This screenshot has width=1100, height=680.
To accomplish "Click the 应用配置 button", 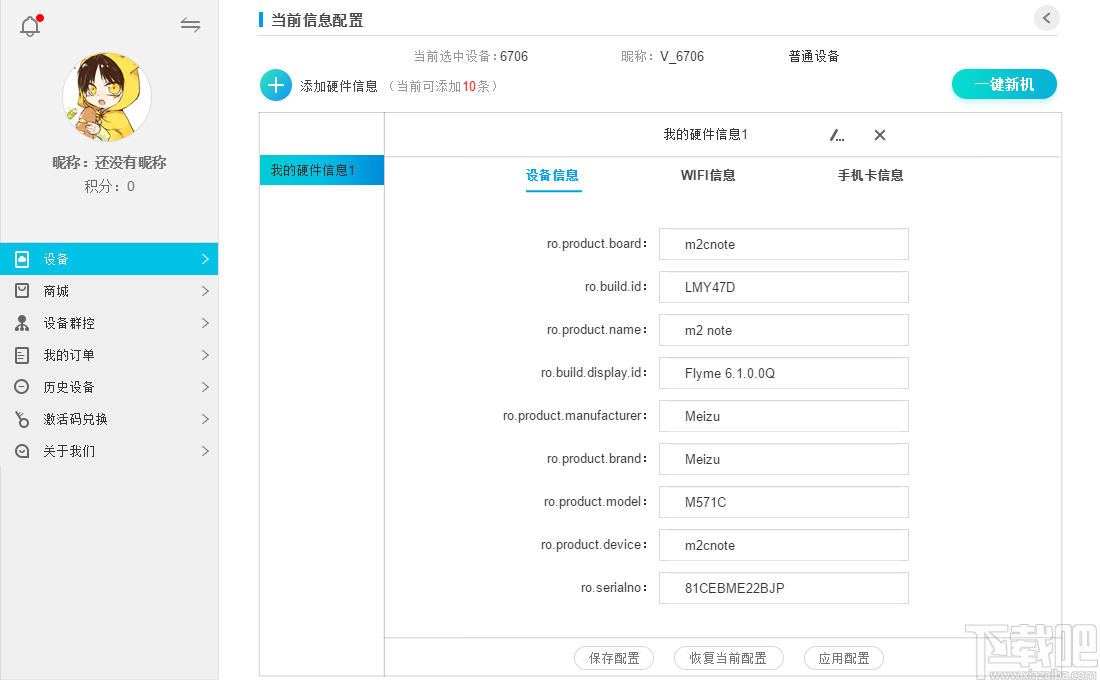I will [x=843, y=658].
